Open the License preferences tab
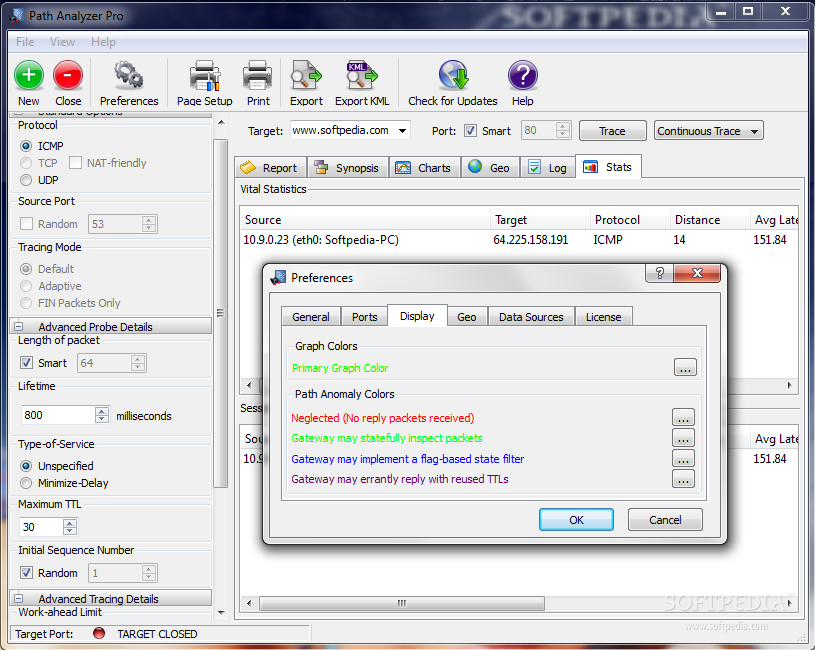This screenshot has width=815, height=650. point(603,316)
